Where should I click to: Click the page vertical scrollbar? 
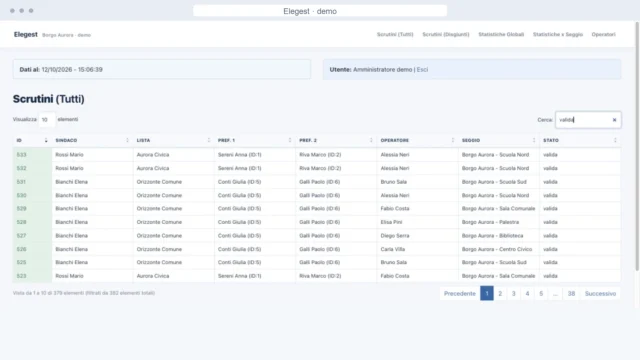[637, 147]
